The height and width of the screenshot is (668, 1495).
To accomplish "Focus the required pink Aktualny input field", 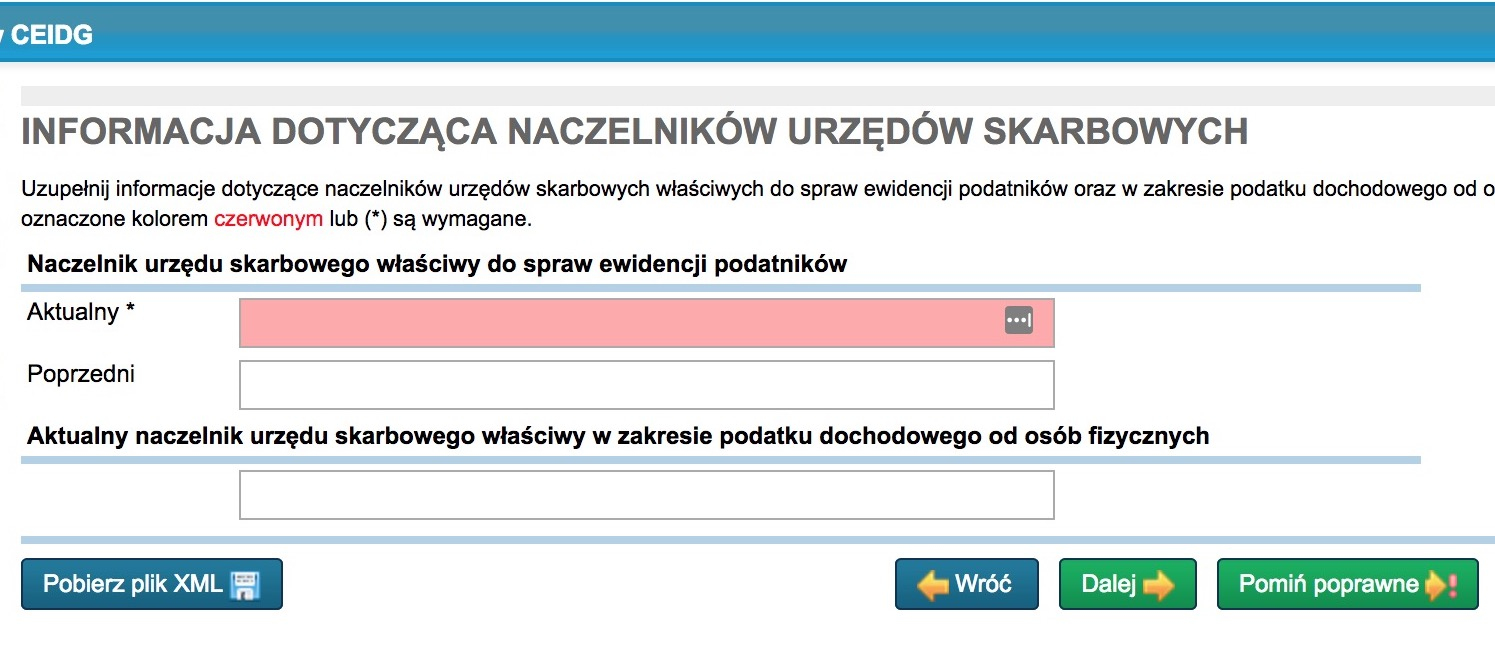I will 620,322.
